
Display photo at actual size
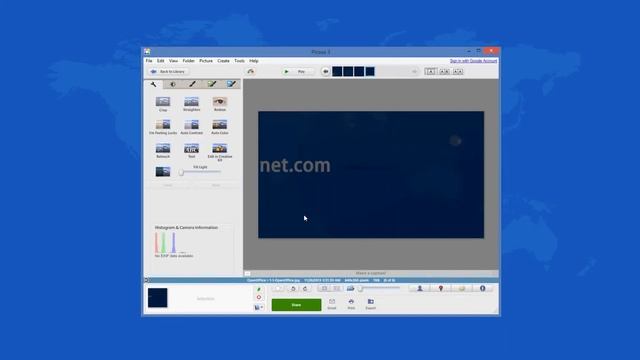(x=336, y=289)
